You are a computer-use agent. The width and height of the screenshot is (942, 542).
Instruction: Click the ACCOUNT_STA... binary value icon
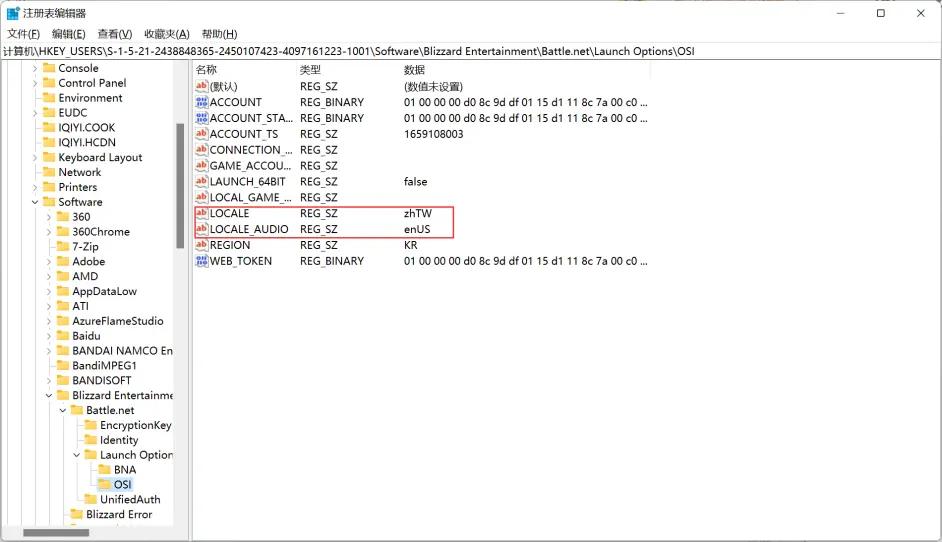pos(201,118)
